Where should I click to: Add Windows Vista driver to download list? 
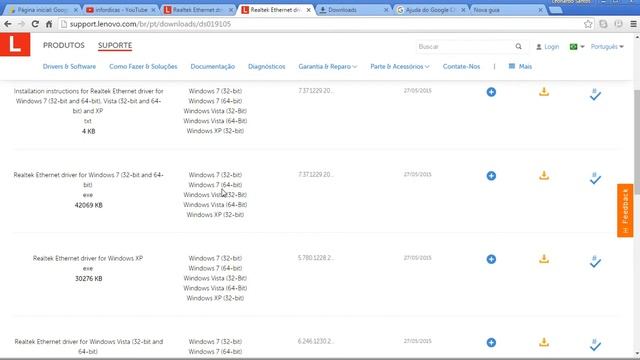tap(595, 345)
